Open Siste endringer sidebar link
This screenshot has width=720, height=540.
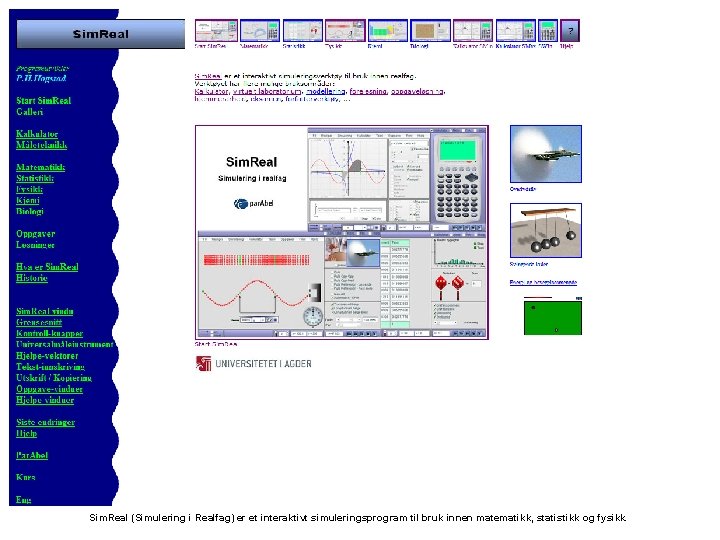45,422
